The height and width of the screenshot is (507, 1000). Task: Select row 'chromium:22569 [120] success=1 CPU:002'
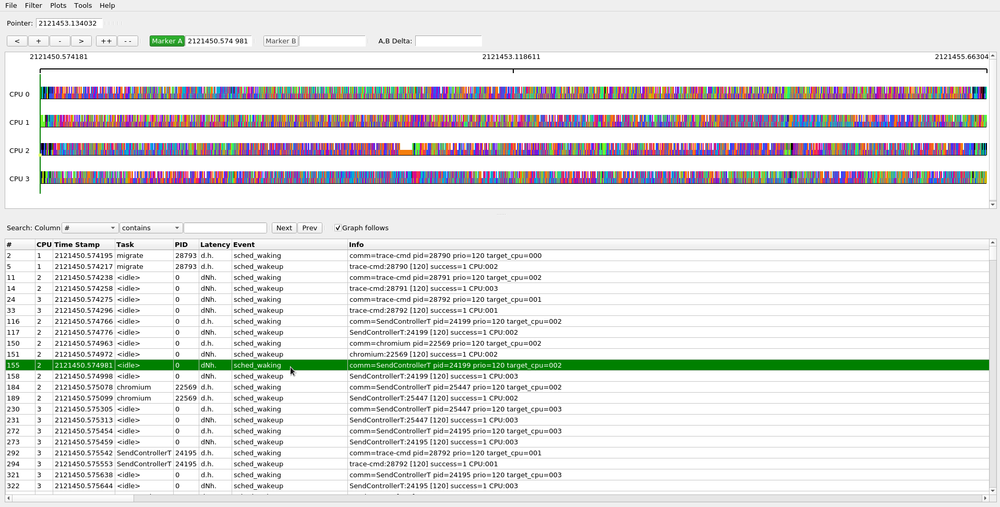coord(497,354)
